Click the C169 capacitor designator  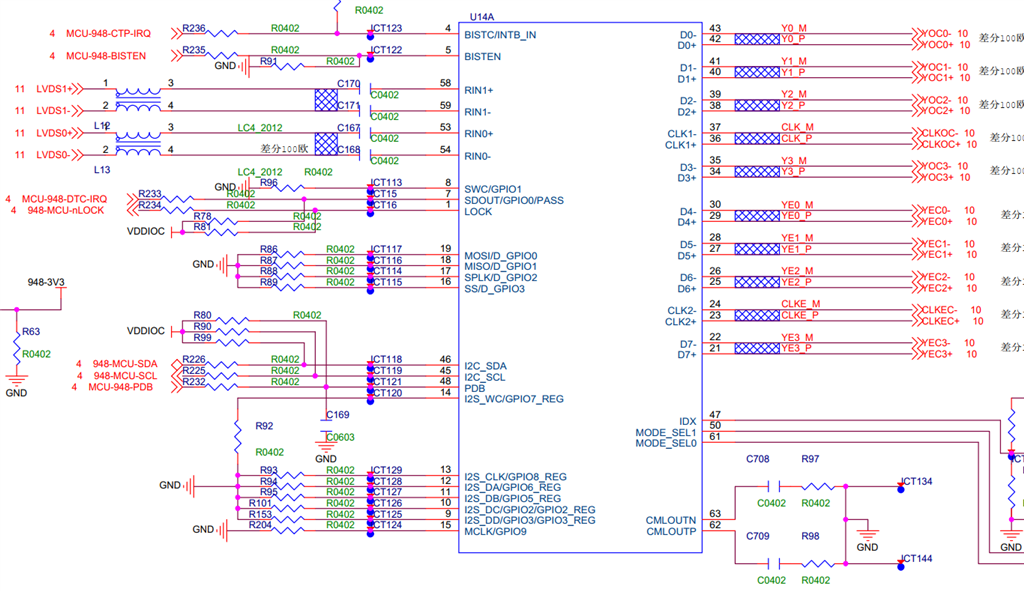click(338, 415)
